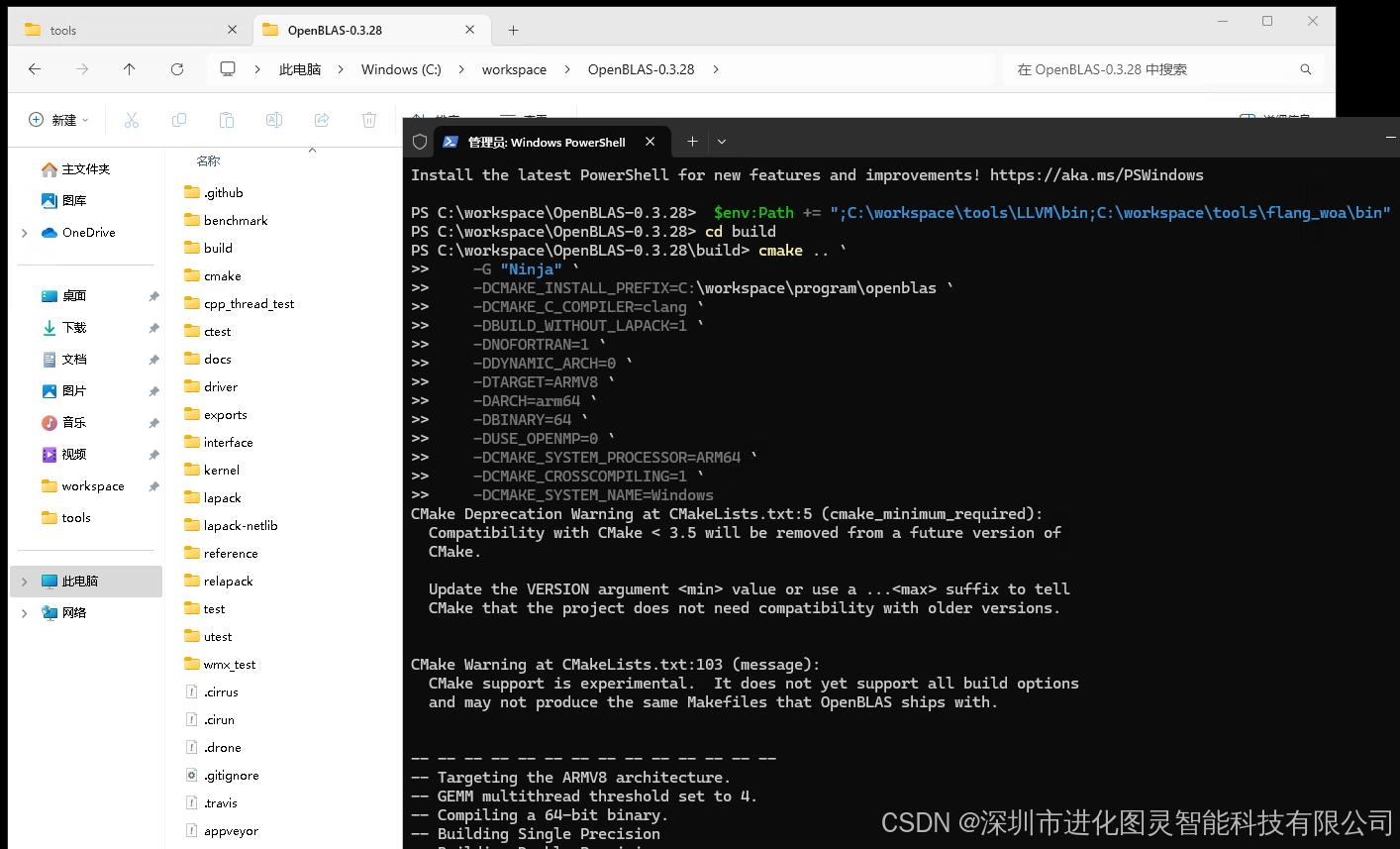Viewport: 1400px width, 849px height.
Task: Expand the 此电脑 tree node
Action: coord(24,582)
